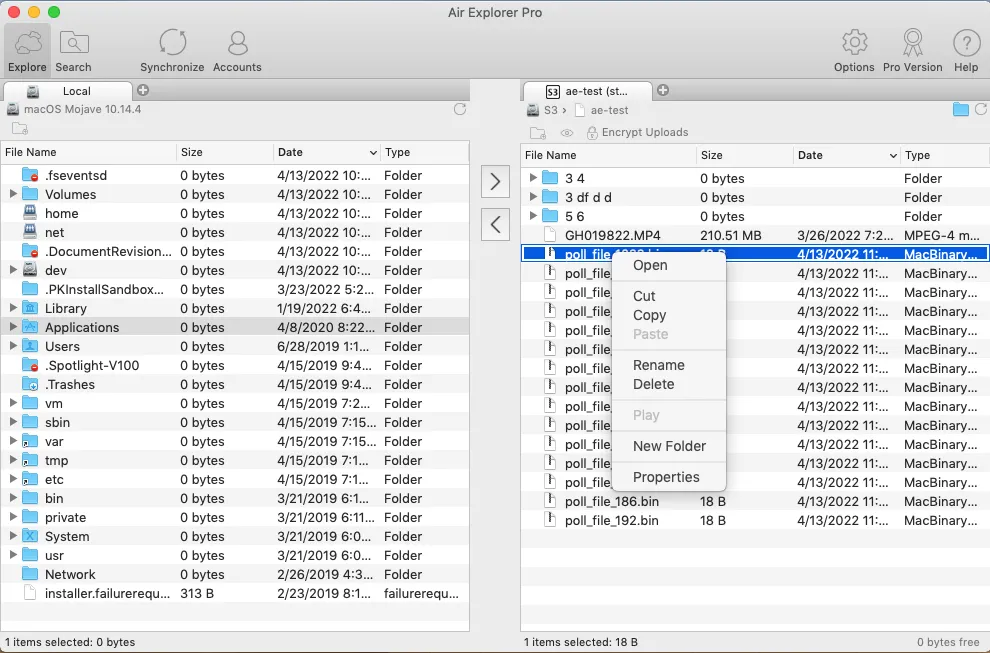This screenshot has height=653, width=990.
Task: Click the S3 drive icon in breadcrumb
Action: click(533, 111)
